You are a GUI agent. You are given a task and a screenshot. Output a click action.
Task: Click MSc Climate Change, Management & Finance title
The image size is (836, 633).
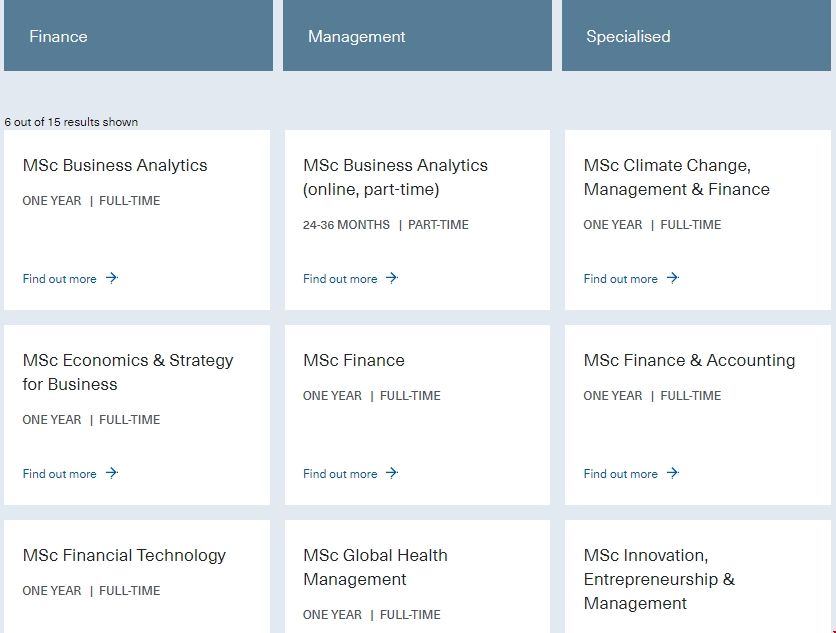coord(676,177)
